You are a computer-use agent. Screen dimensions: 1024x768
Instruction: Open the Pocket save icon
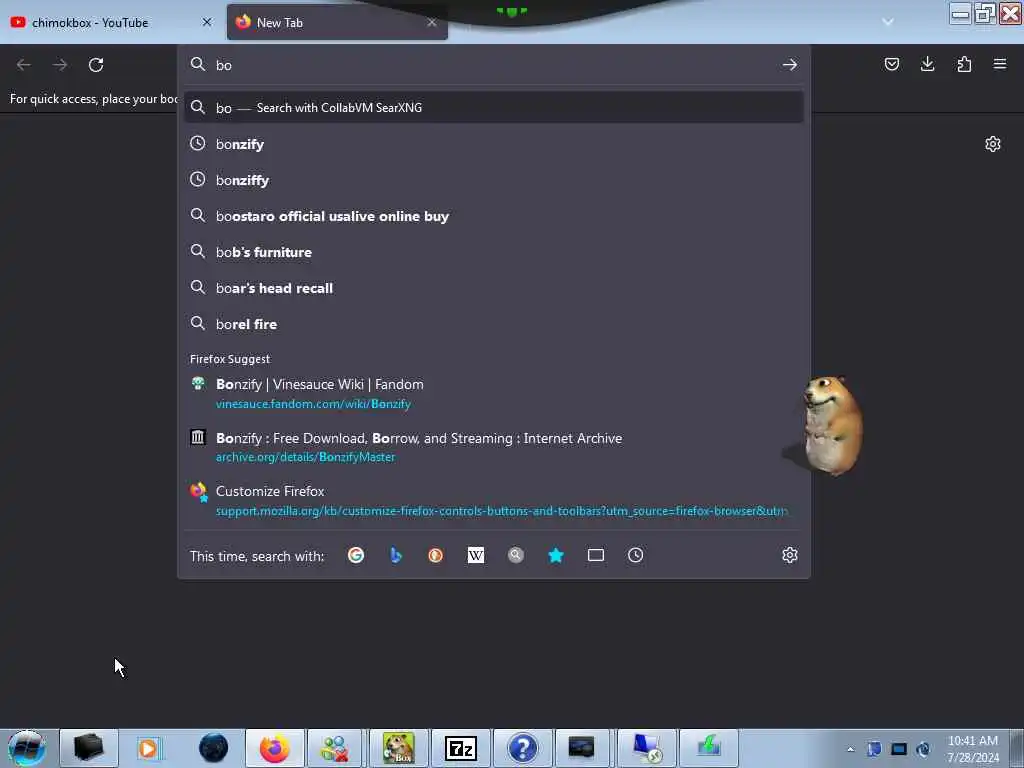[x=891, y=64]
